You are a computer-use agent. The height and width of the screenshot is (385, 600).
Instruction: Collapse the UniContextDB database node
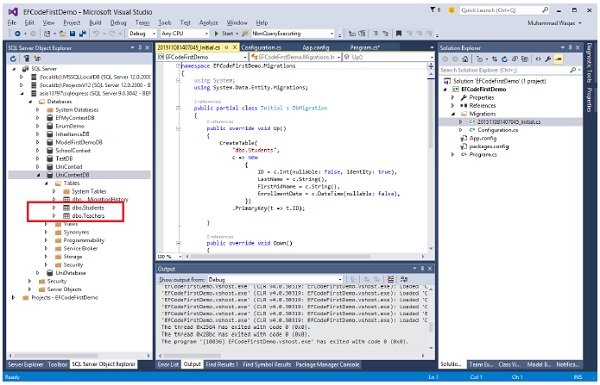(x=38, y=175)
